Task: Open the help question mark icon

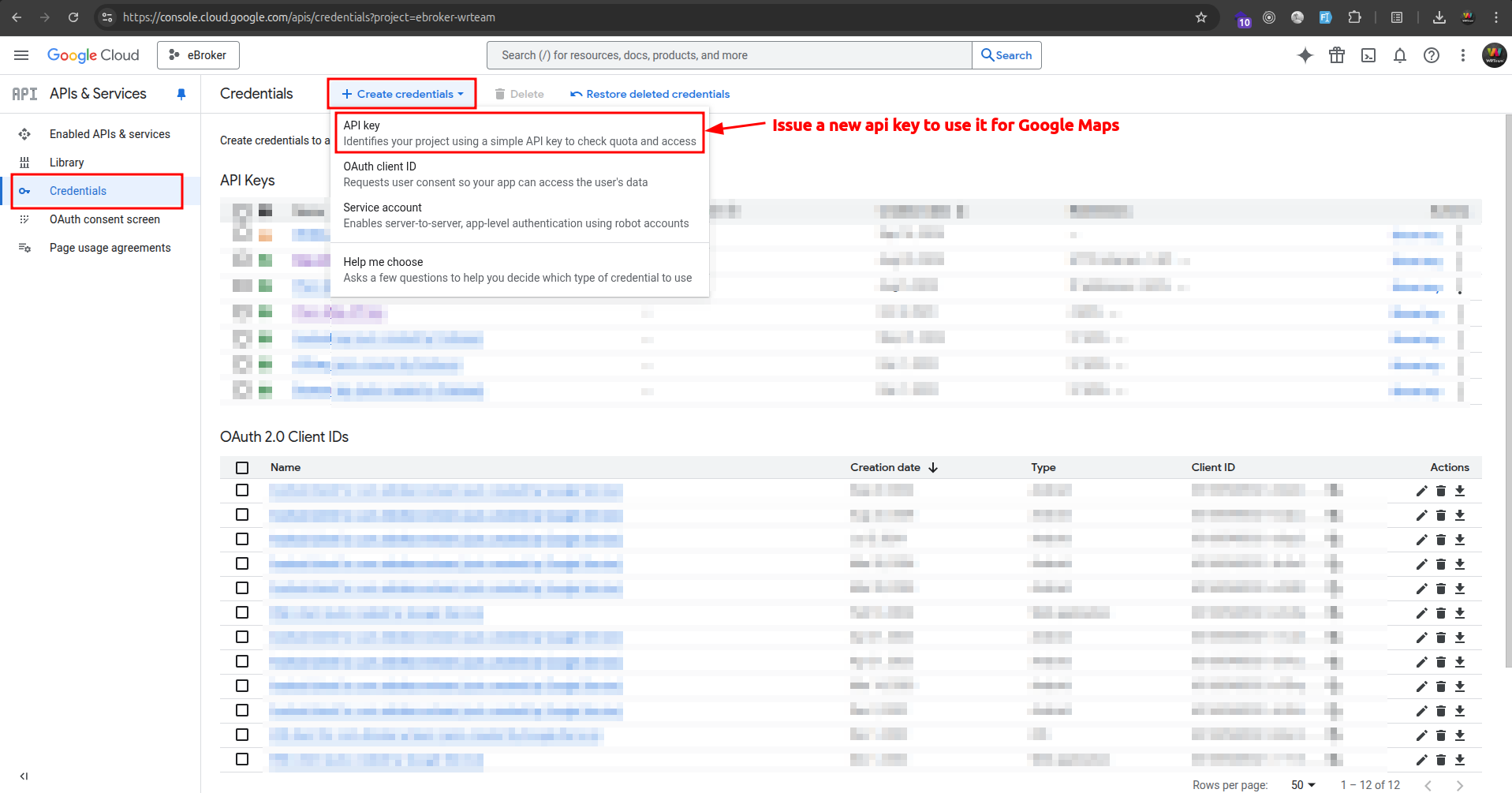Action: (1432, 55)
